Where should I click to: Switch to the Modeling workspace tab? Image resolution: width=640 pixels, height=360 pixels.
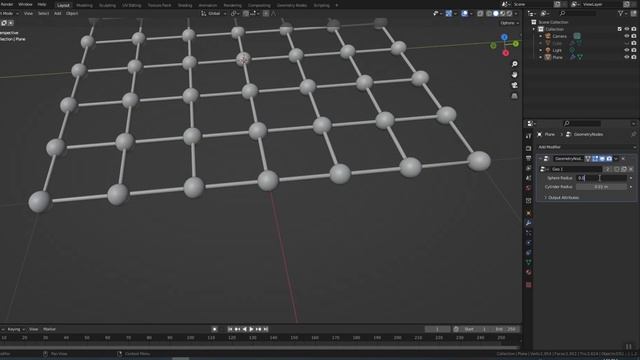click(84, 5)
